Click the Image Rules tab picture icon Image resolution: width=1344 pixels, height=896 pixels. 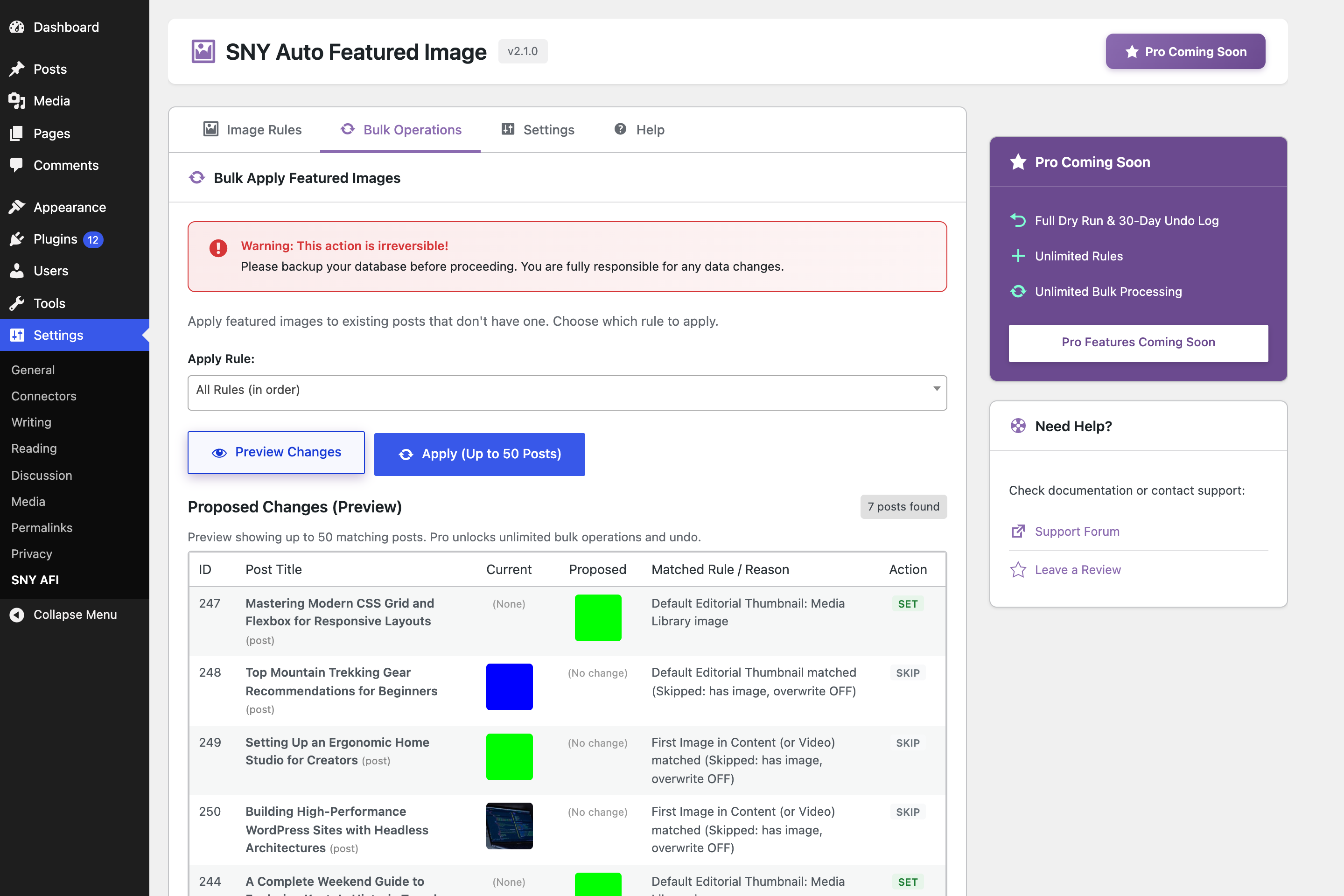[211, 129]
